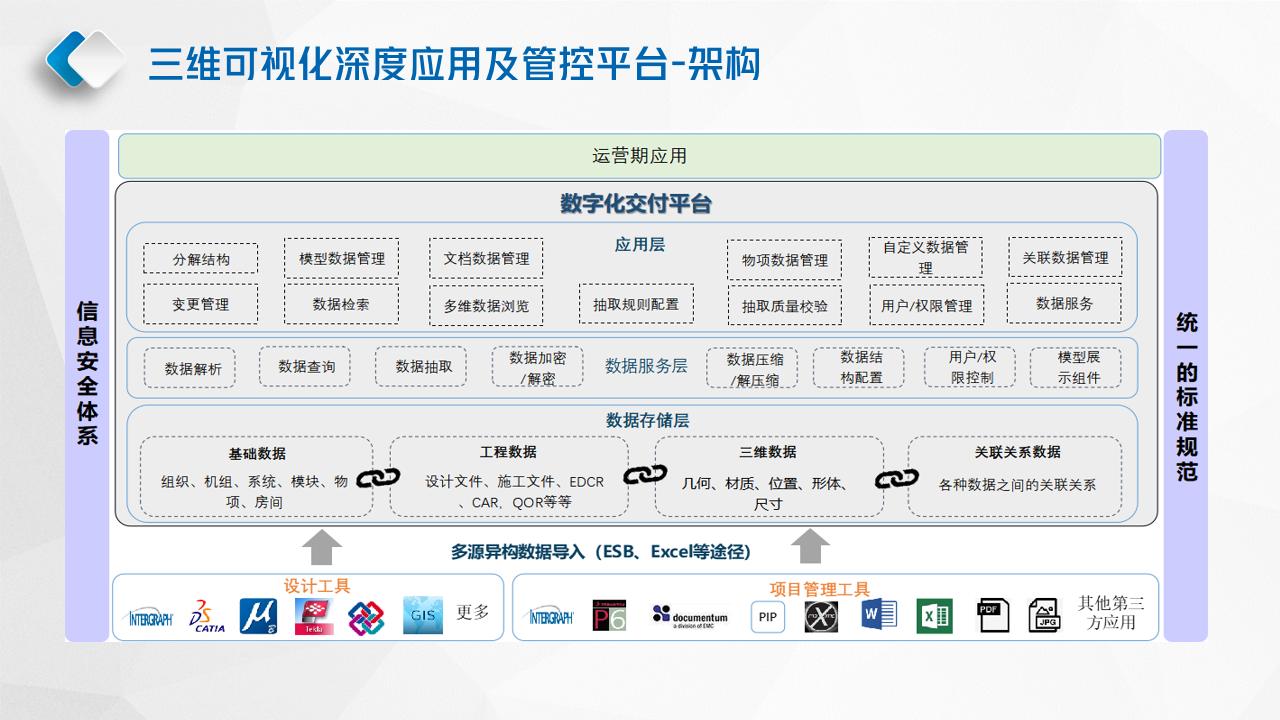This screenshot has height=720, width=1280.
Task: Choose the 数据抽取 box
Action: [422, 366]
